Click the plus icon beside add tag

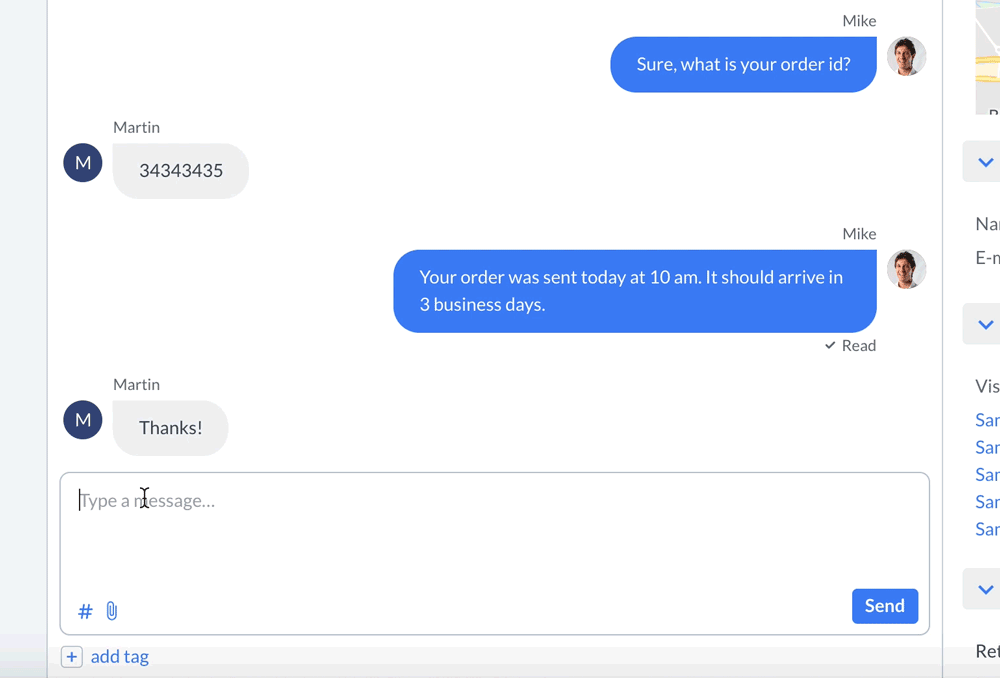pyautogui.click(x=71, y=656)
